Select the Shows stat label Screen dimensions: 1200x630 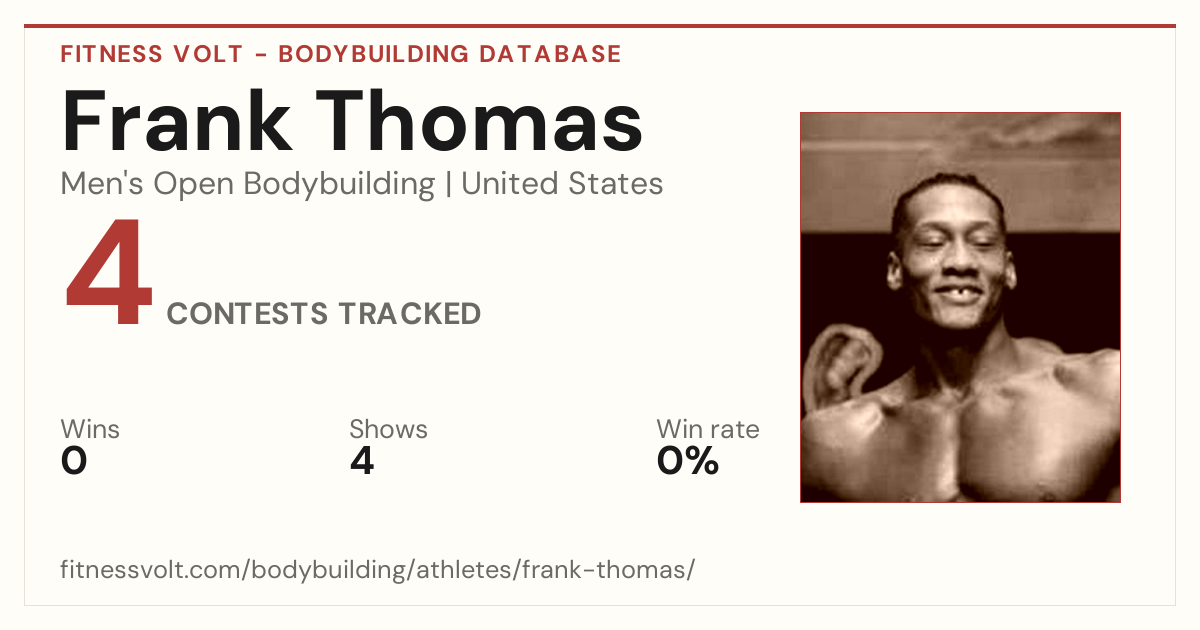coord(388,429)
